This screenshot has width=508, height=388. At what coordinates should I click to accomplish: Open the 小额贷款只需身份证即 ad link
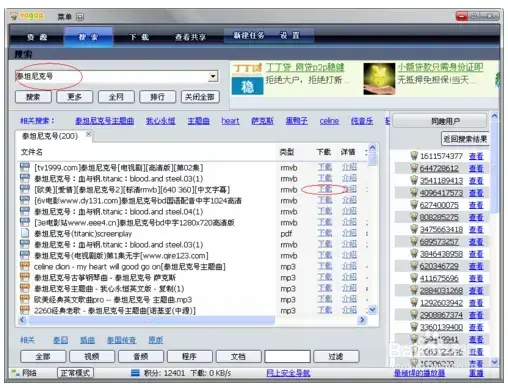440,67
